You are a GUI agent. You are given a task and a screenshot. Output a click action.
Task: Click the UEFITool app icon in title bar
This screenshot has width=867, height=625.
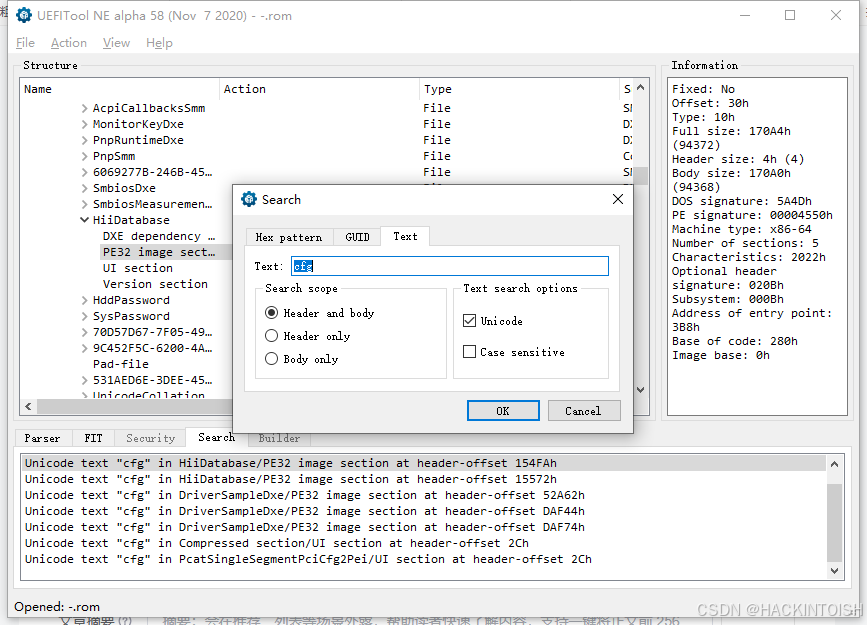coord(24,15)
